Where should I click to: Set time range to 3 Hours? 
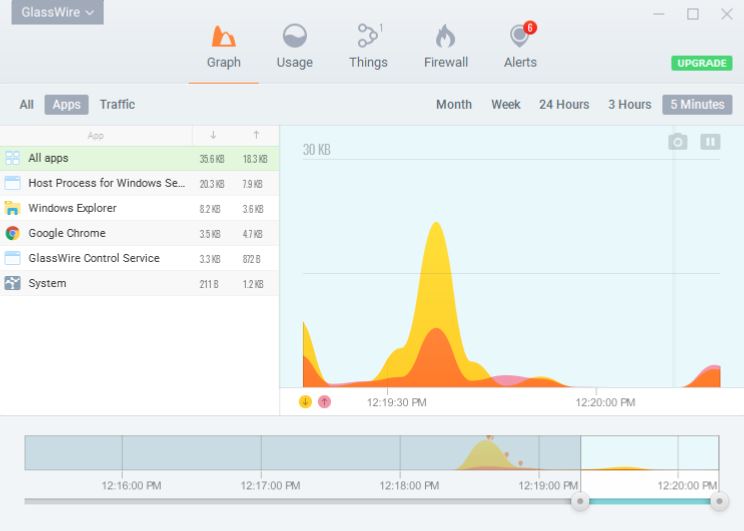click(630, 104)
